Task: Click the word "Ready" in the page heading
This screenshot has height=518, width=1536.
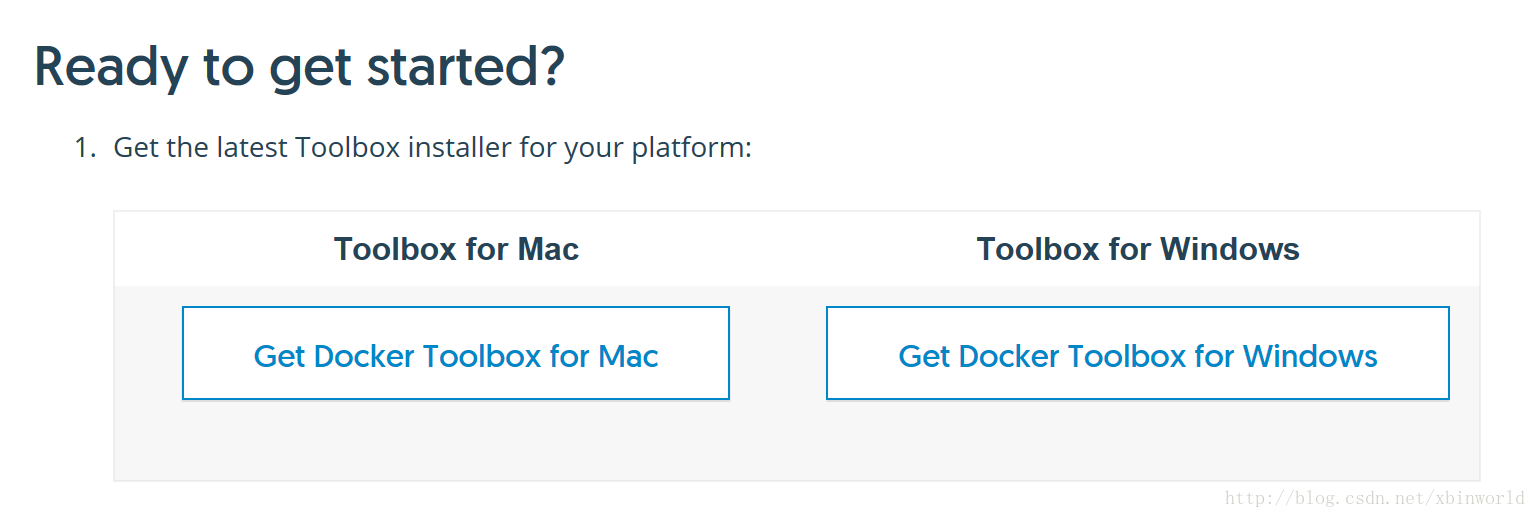Action: (111, 67)
